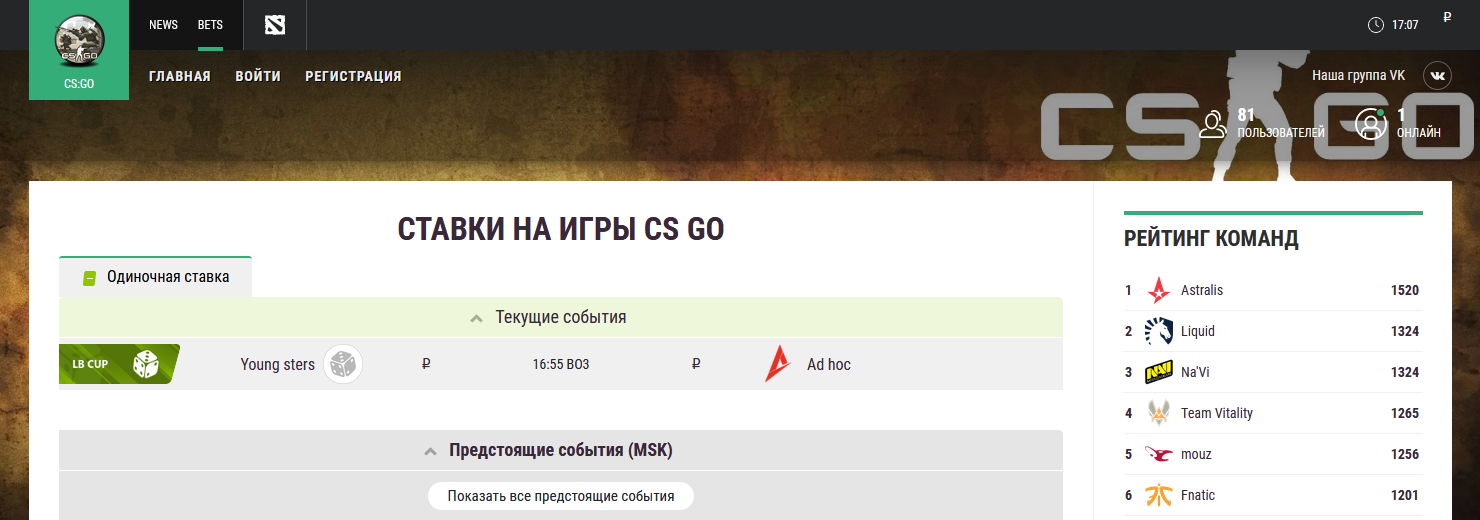
Task: Click the Fnatic rating value 1201
Action: click(x=1405, y=495)
